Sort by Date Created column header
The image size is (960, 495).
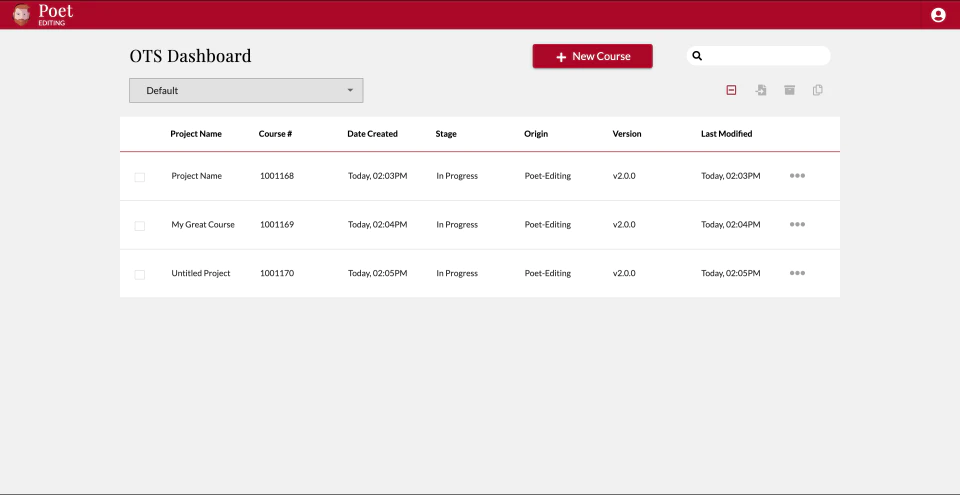pos(372,134)
